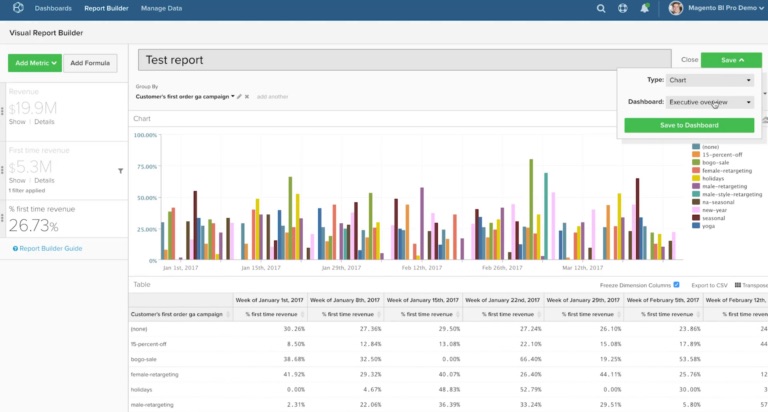Show or hide the Revenue metric

[x=17, y=121]
